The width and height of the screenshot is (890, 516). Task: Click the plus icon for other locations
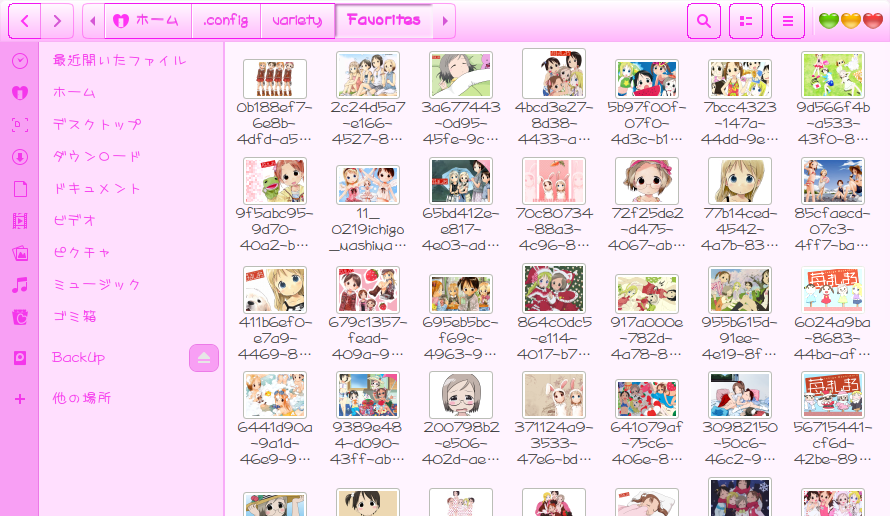pos(20,399)
